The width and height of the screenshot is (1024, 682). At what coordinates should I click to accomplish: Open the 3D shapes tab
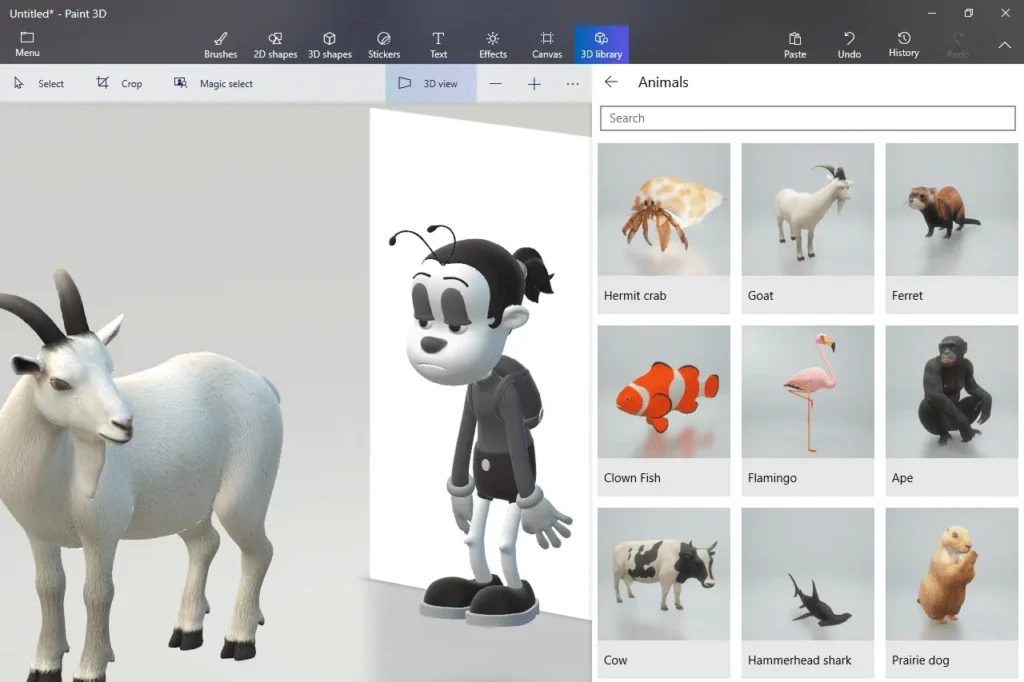(x=330, y=45)
